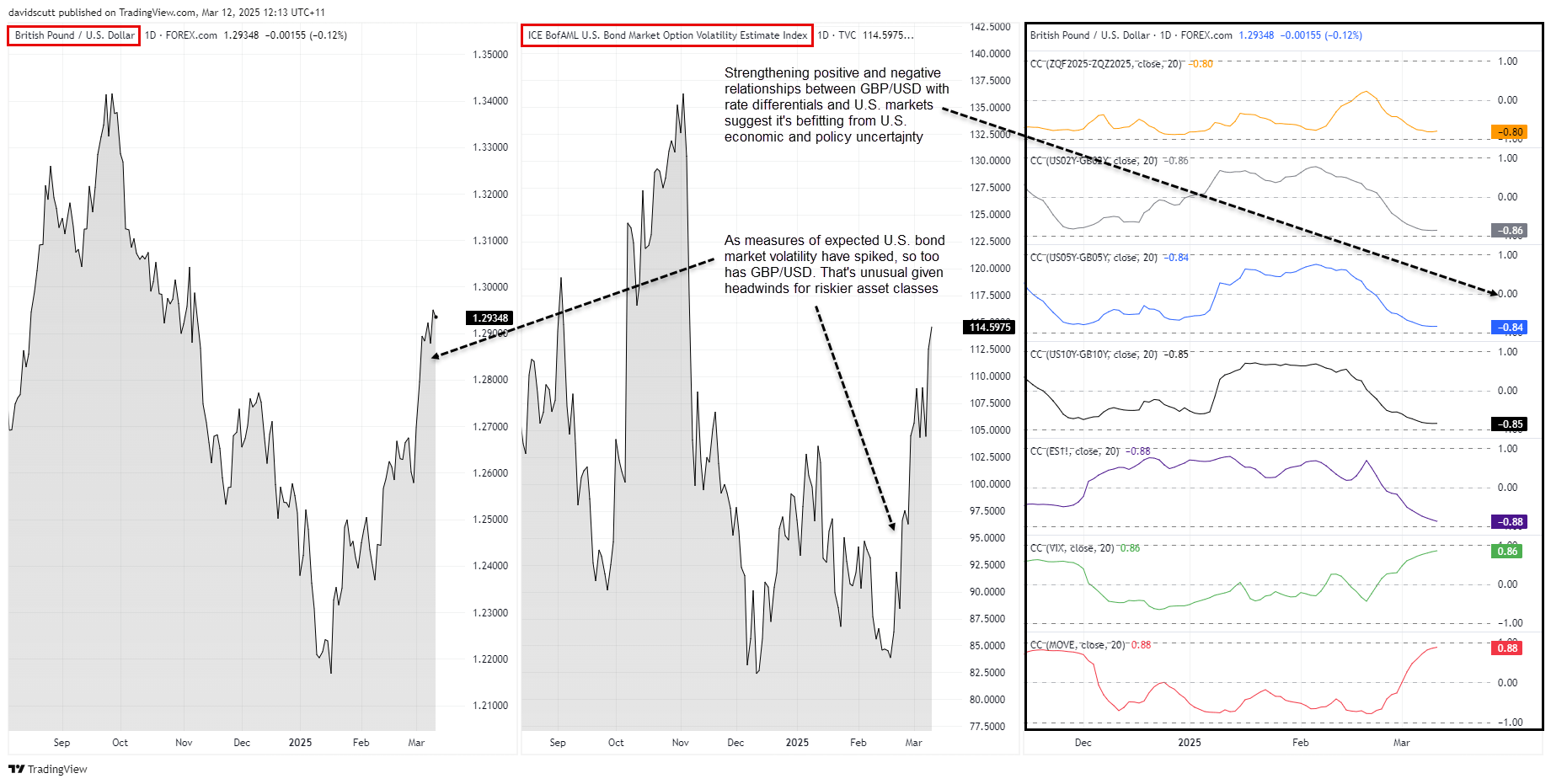The width and height of the screenshot is (1551, 784).
Task: Click Mar on the right correlation panel time axis
Action: [x=1402, y=743]
